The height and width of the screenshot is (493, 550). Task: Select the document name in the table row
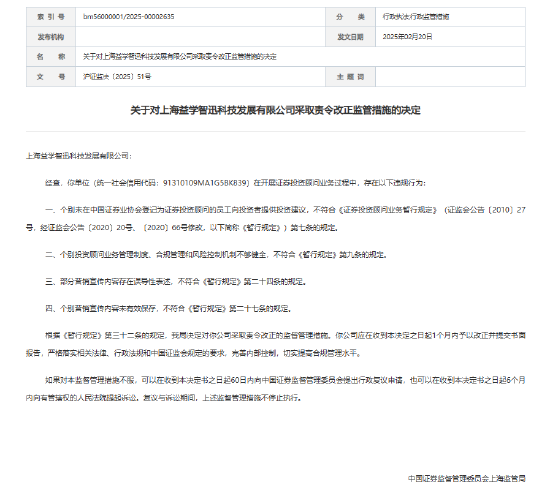click(180, 56)
